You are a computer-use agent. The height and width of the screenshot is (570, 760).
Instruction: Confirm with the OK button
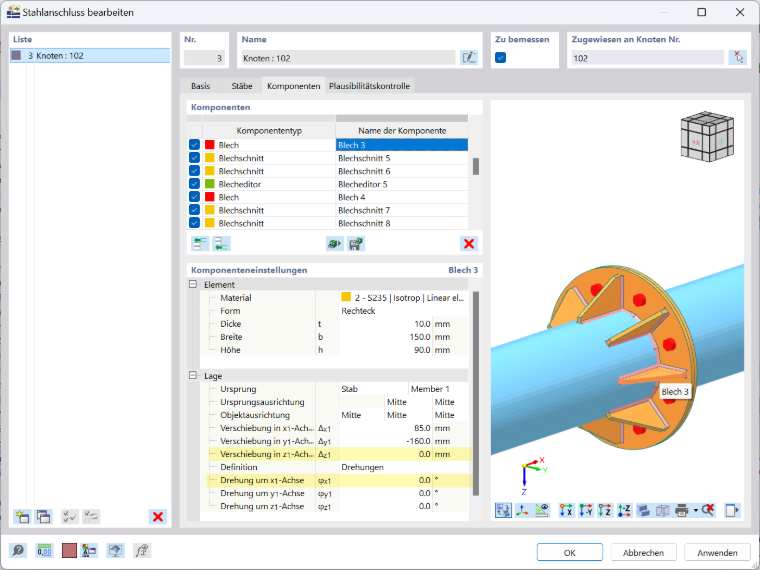click(x=570, y=553)
